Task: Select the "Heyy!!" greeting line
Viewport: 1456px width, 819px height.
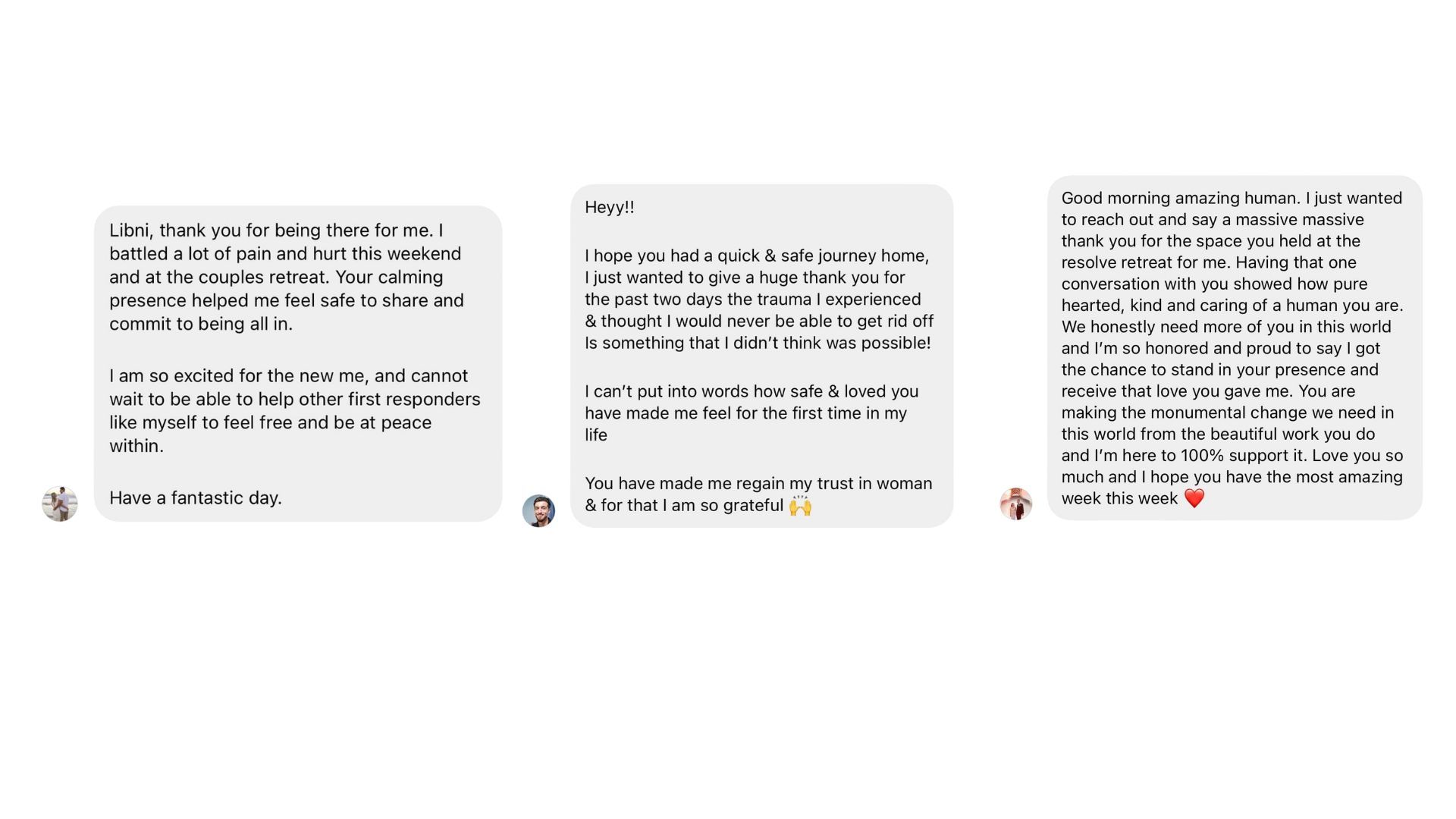Action: [x=609, y=207]
